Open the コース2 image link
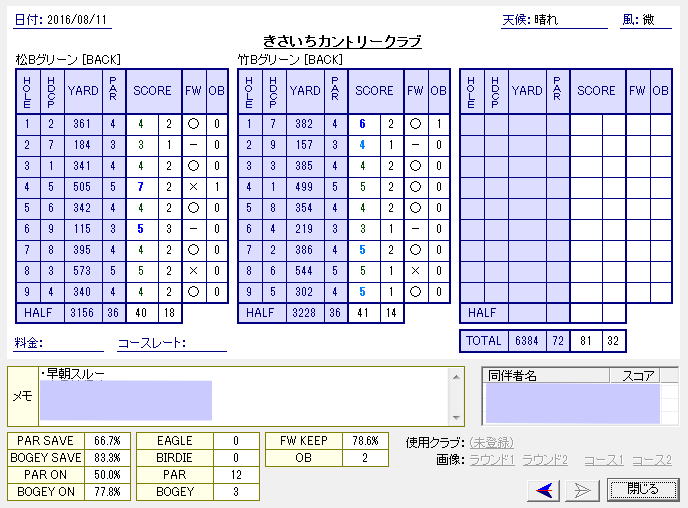 652,460
